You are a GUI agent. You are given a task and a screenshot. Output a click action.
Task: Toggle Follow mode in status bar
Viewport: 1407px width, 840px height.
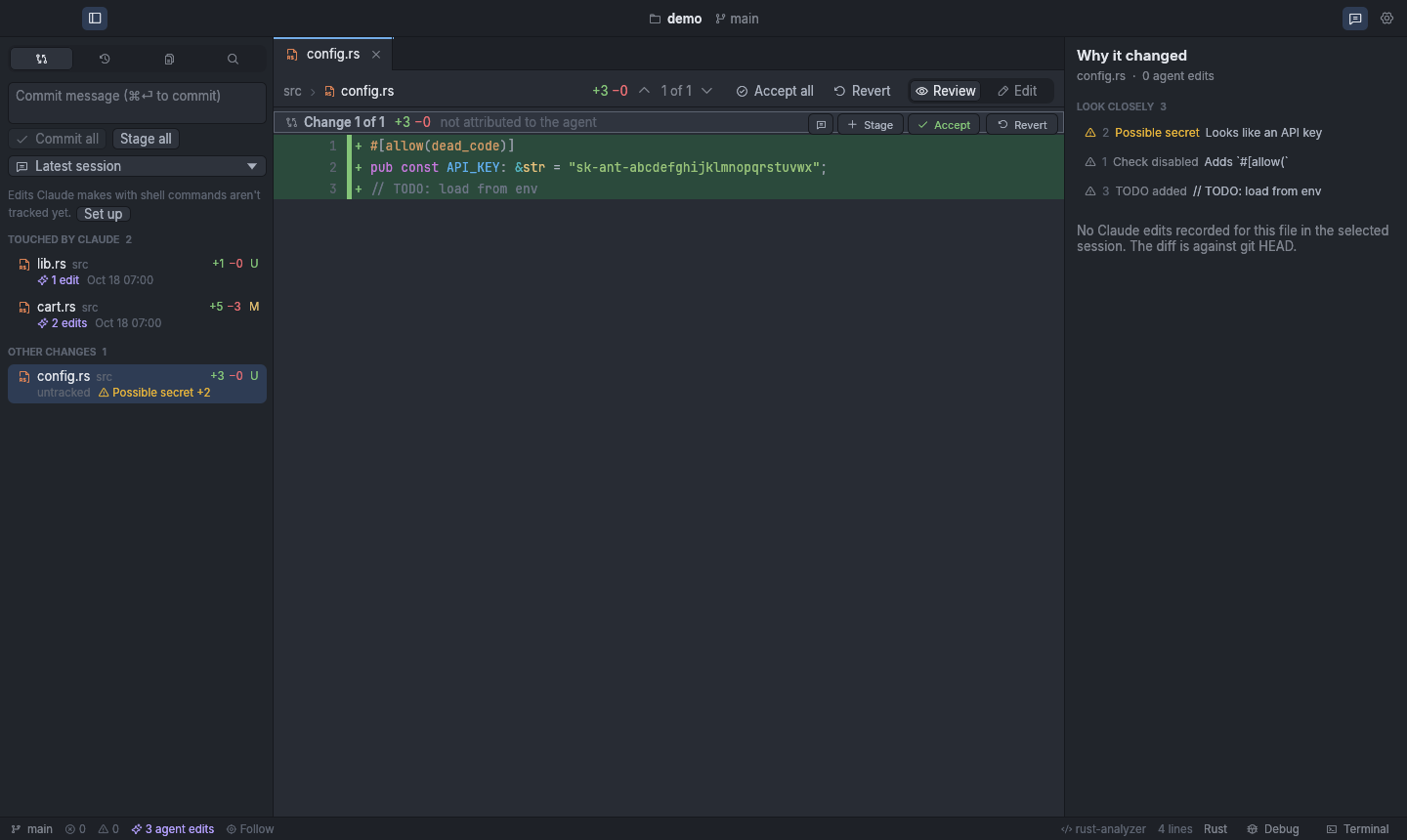250,829
